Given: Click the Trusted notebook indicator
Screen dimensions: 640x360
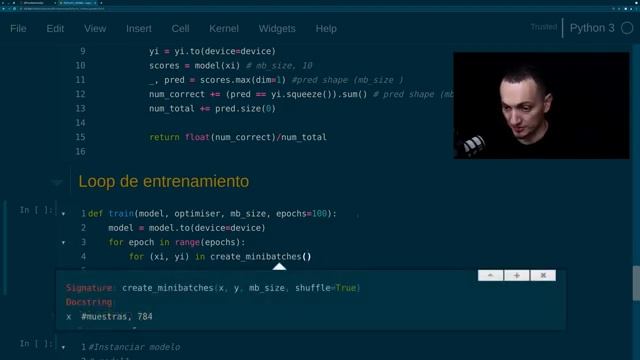Looking at the screenshot, I should (x=544, y=27).
